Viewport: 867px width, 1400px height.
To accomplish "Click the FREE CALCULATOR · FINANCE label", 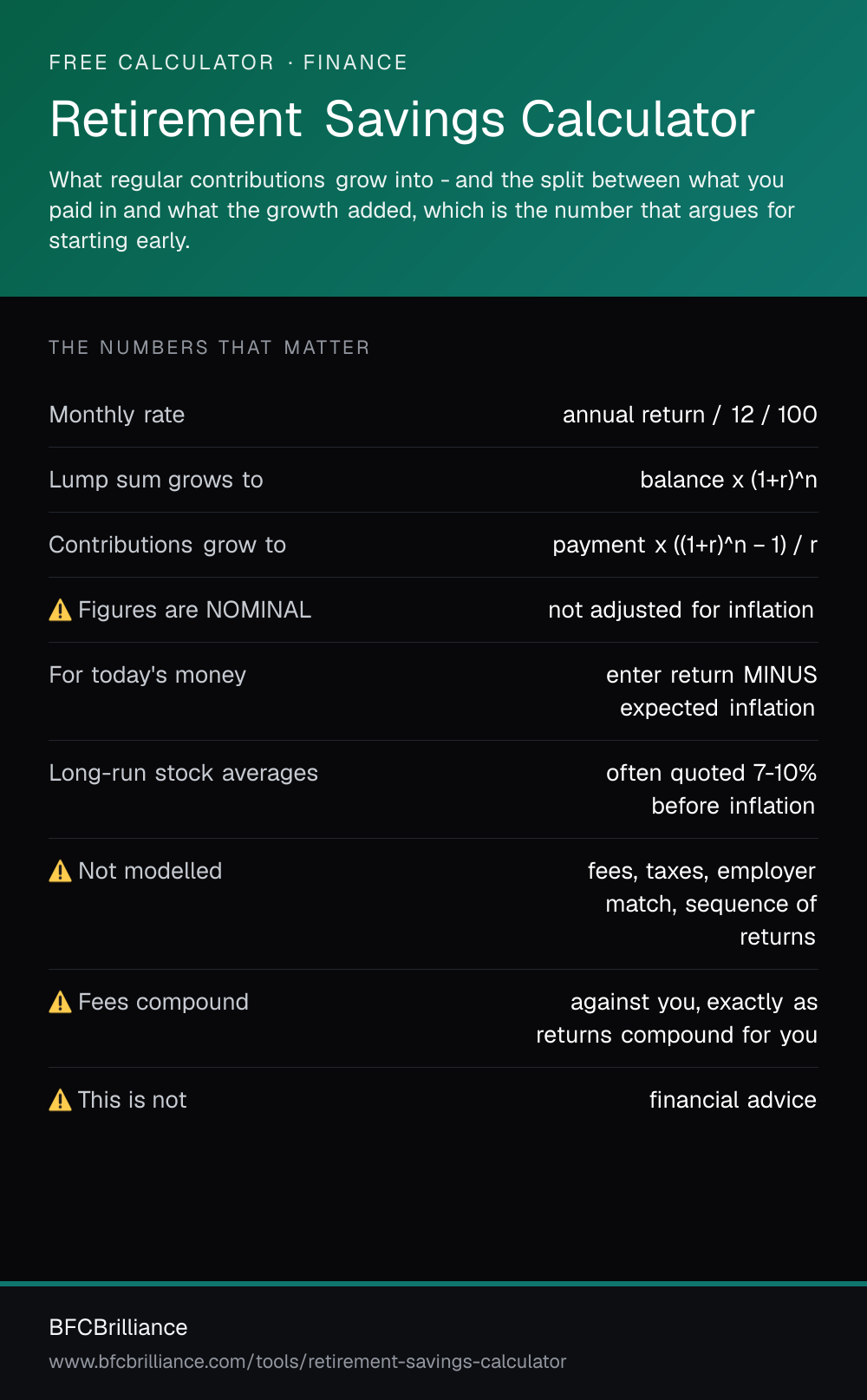I will click(x=228, y=62).
